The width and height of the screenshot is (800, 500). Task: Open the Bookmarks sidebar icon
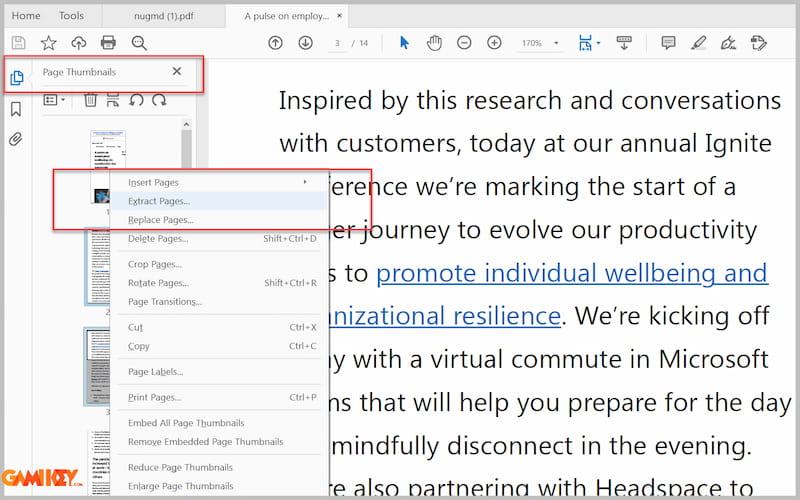coord(16,109)
